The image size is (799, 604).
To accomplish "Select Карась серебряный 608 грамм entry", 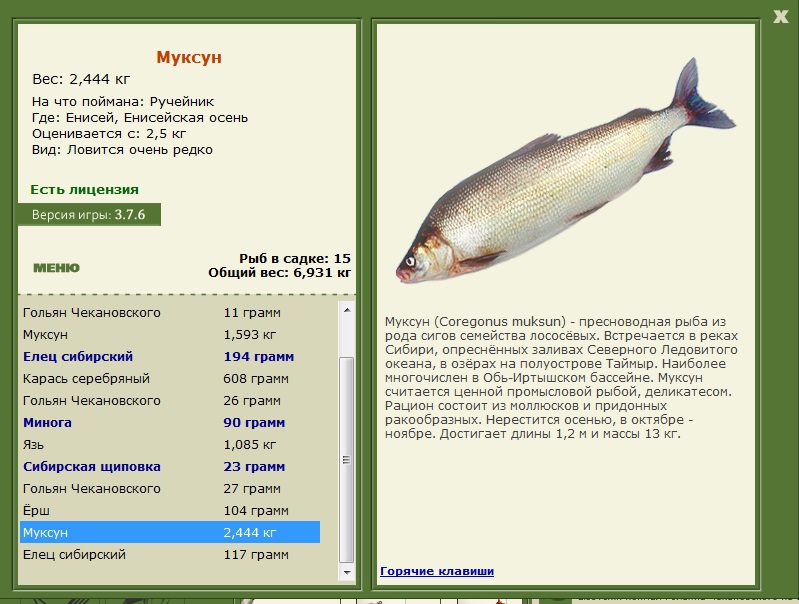I will (170, 378).
